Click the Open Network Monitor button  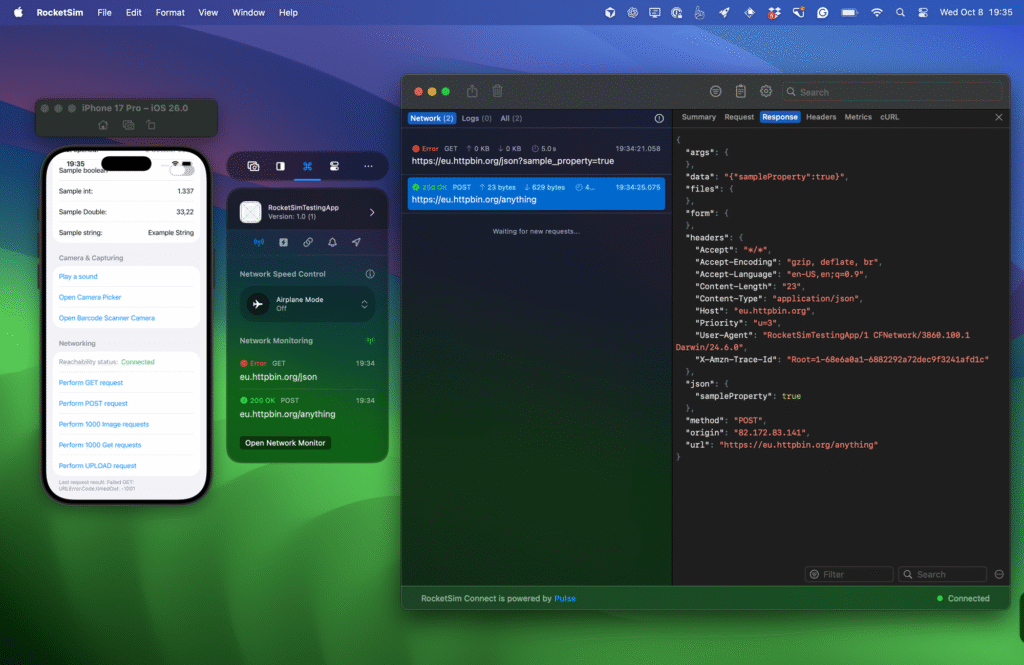pyautogui.click(x=285, y=443)
